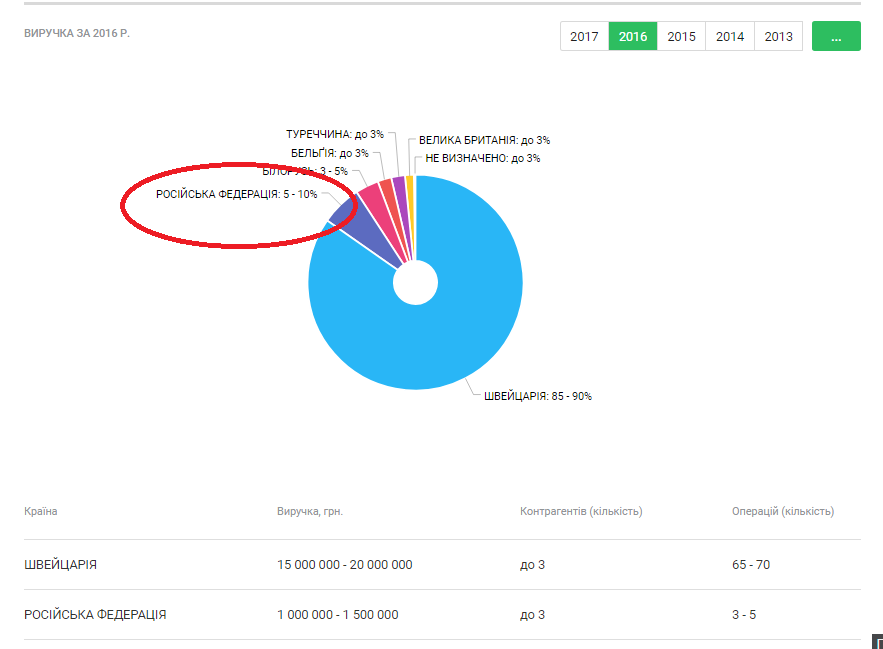The width and height of the screenshot is (883, 649).
Task: Click the "НЕ ВИЗНАЧЕНО: до 3%" label
Action: point(483,158)
